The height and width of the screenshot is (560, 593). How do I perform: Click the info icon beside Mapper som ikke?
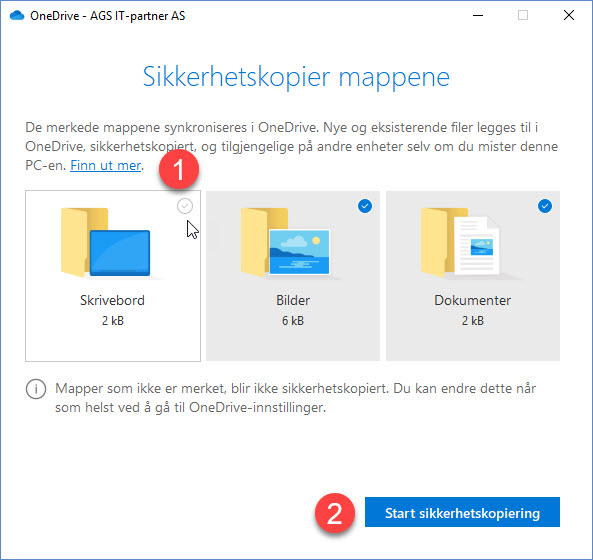36,389
